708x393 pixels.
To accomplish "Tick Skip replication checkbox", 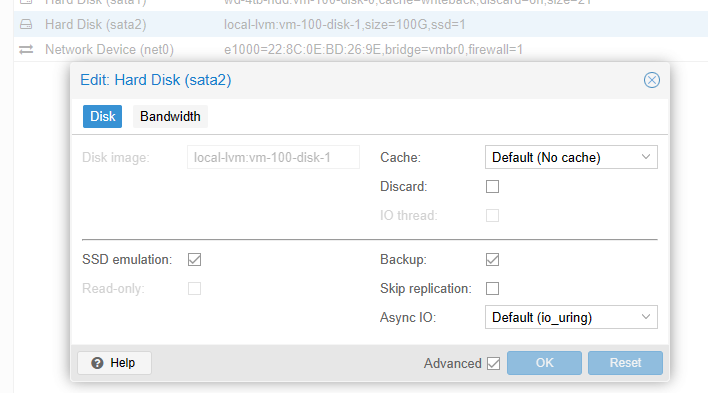I will (492, 289).
